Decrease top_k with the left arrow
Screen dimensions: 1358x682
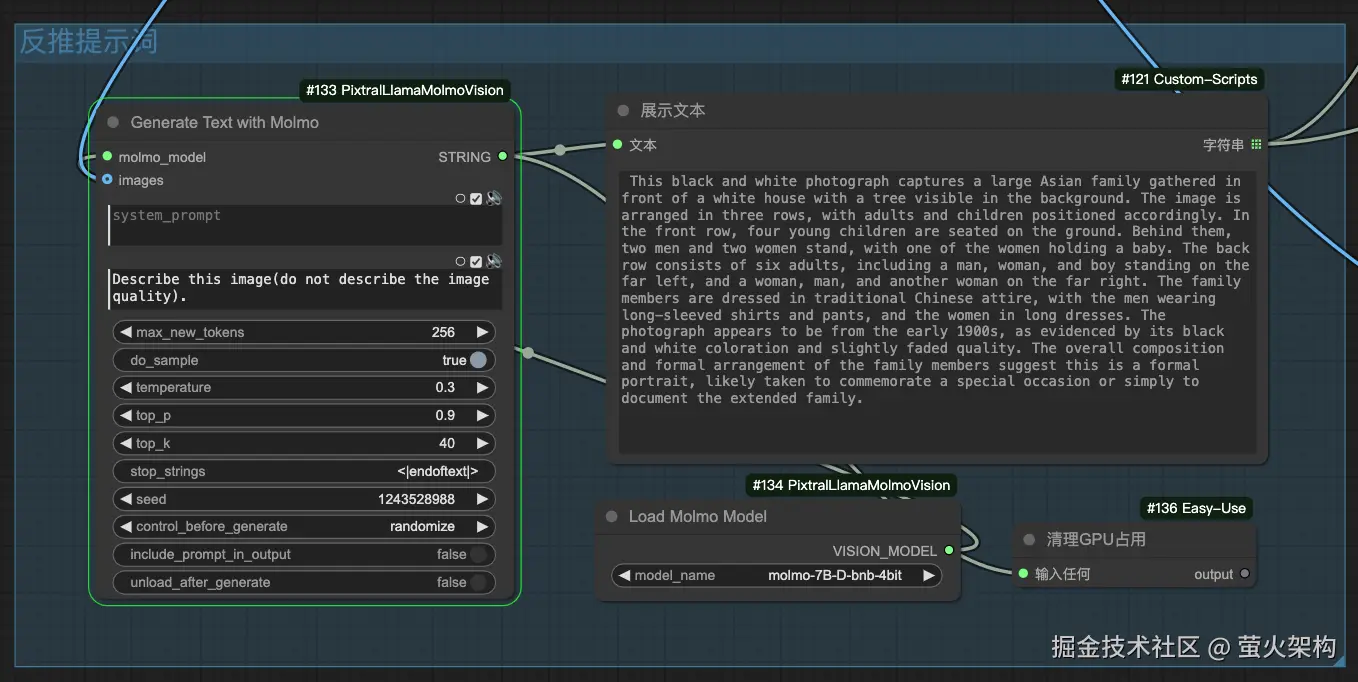pyautogui.click(x=126, y=443)
